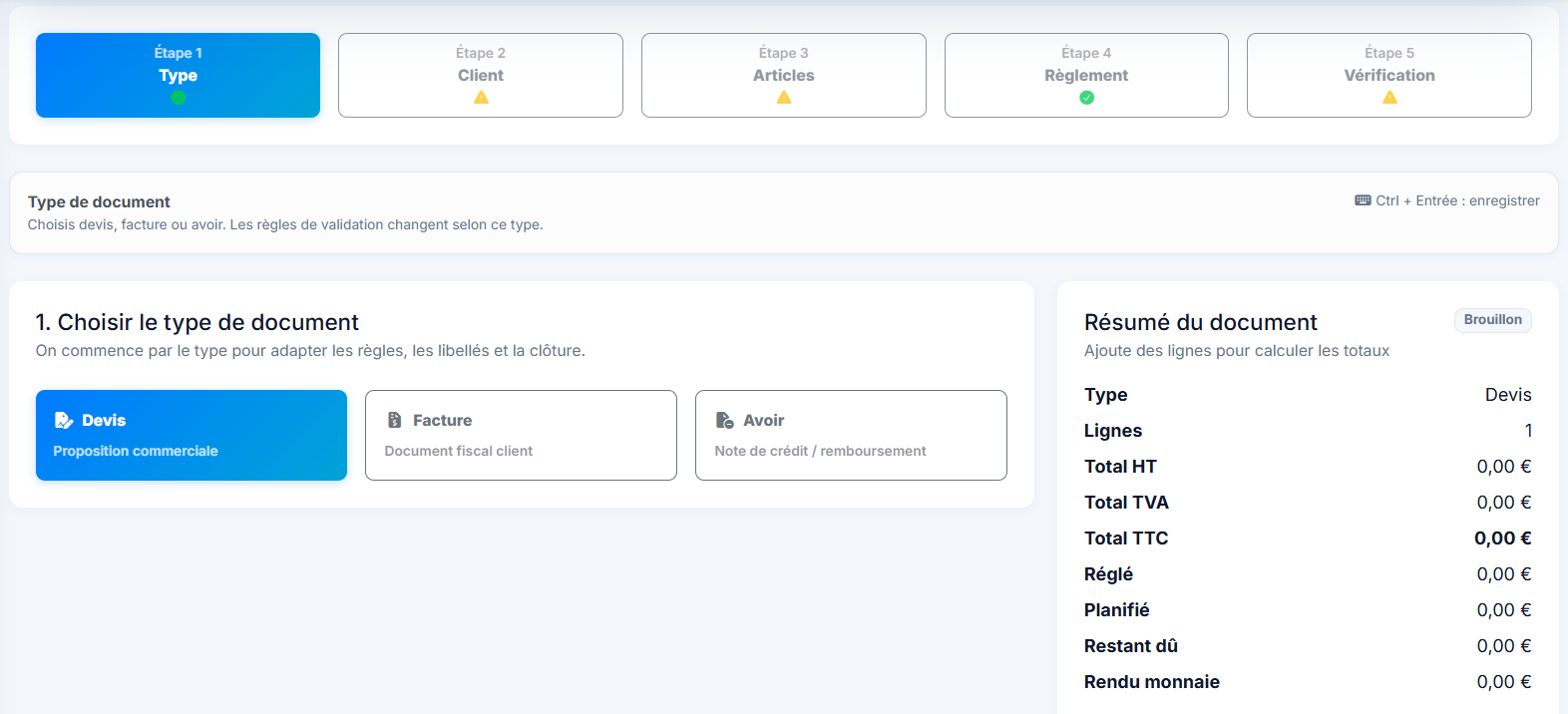The height and width of the screenshot is (714, 1568).
Task: Click the Ctrl + Entrée enregistrer hint
Action: [1447, 200]
